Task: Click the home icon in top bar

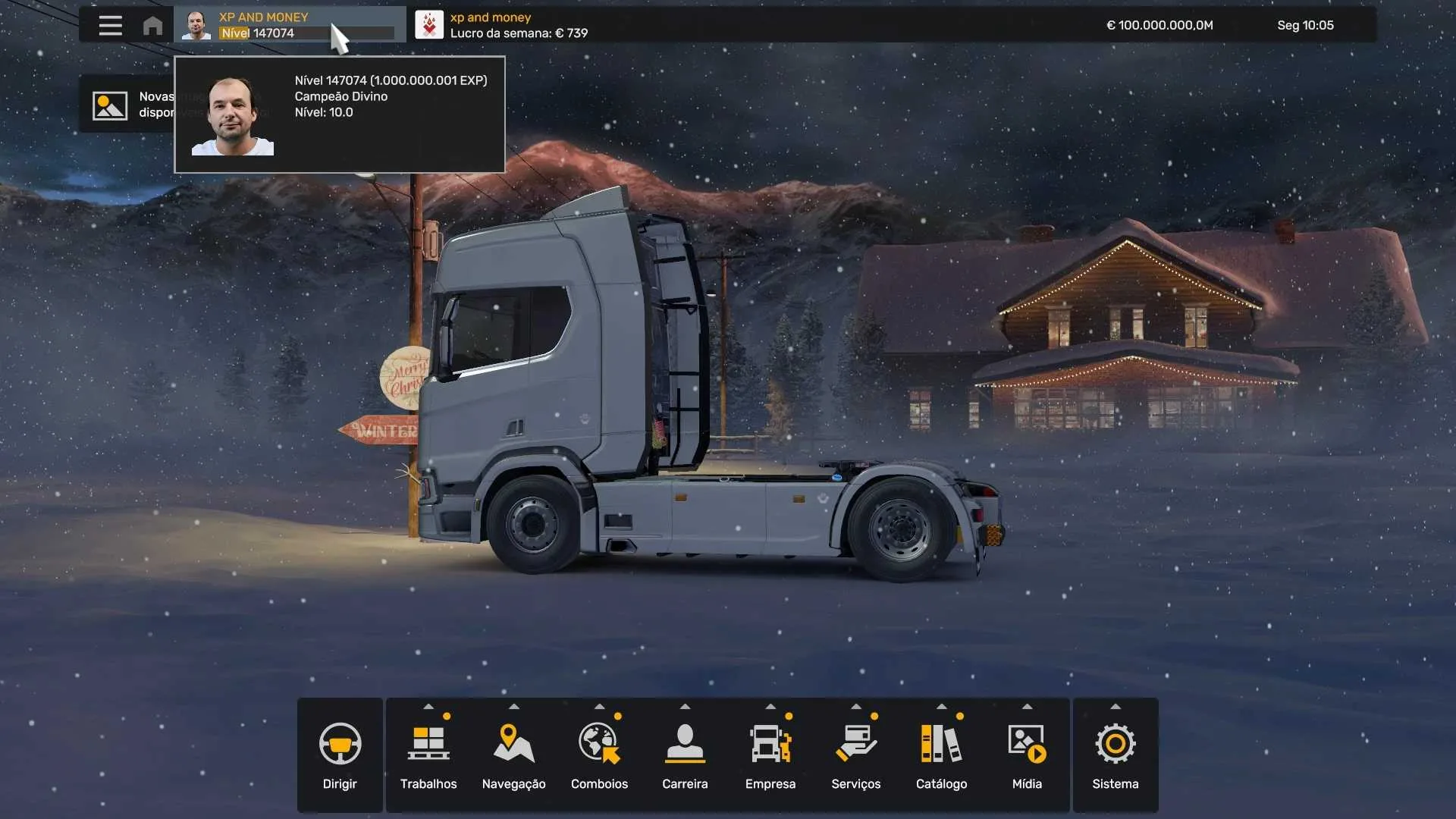Action: coord(152,25)
